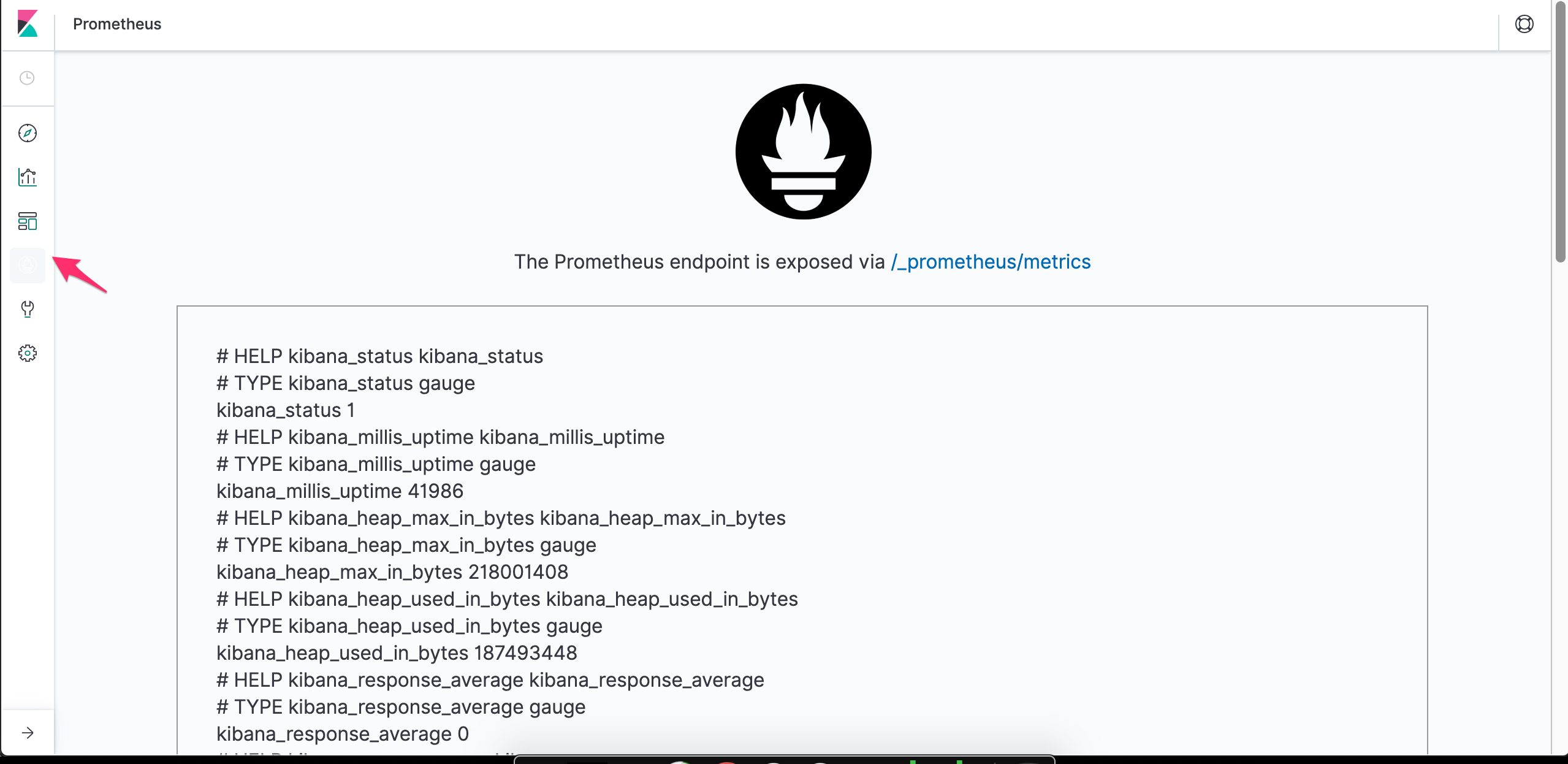Click the Kibana logo
Screen dimensions: 1568x764
click(27, 25)
